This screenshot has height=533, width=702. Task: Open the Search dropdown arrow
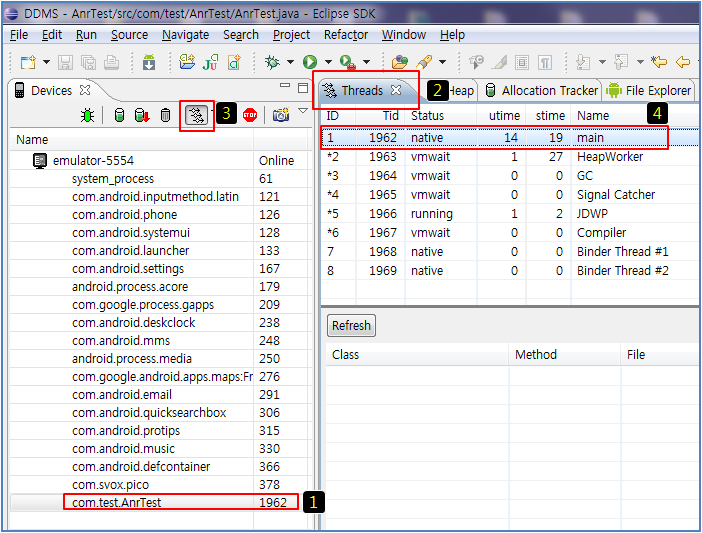coord(442,62)
